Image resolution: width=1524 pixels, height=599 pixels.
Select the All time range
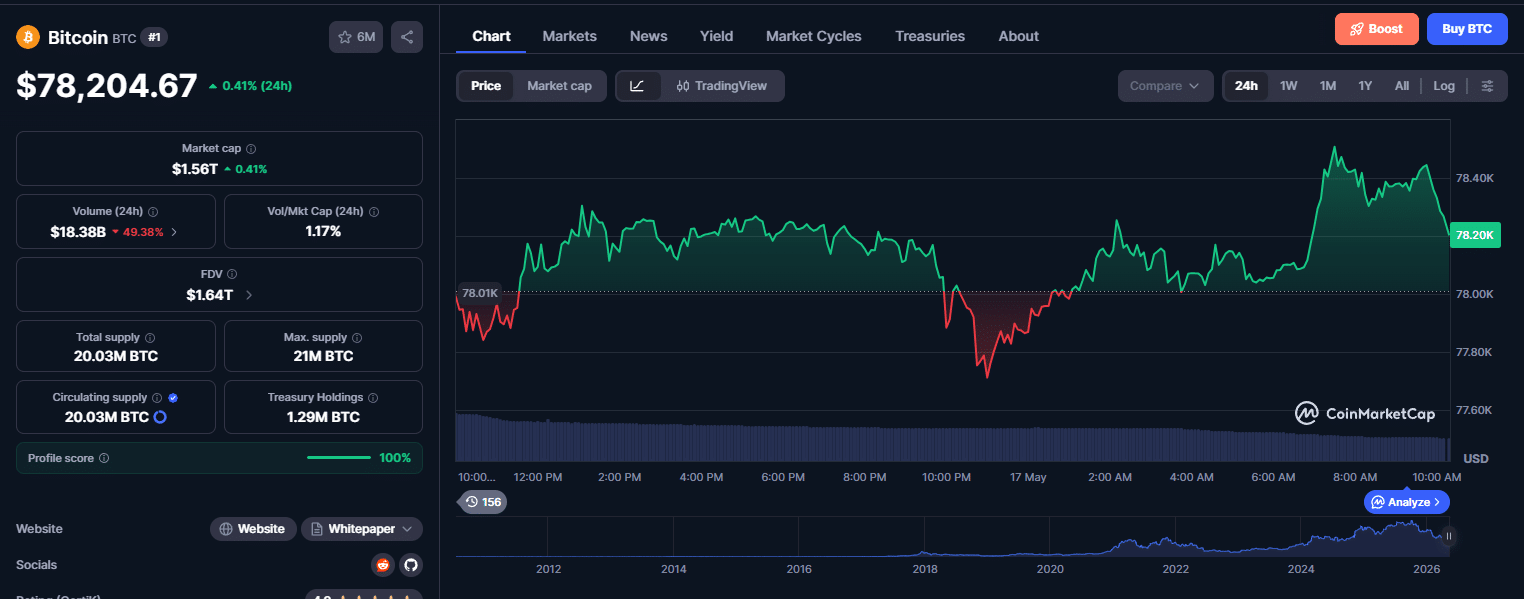coord(1402,86)
